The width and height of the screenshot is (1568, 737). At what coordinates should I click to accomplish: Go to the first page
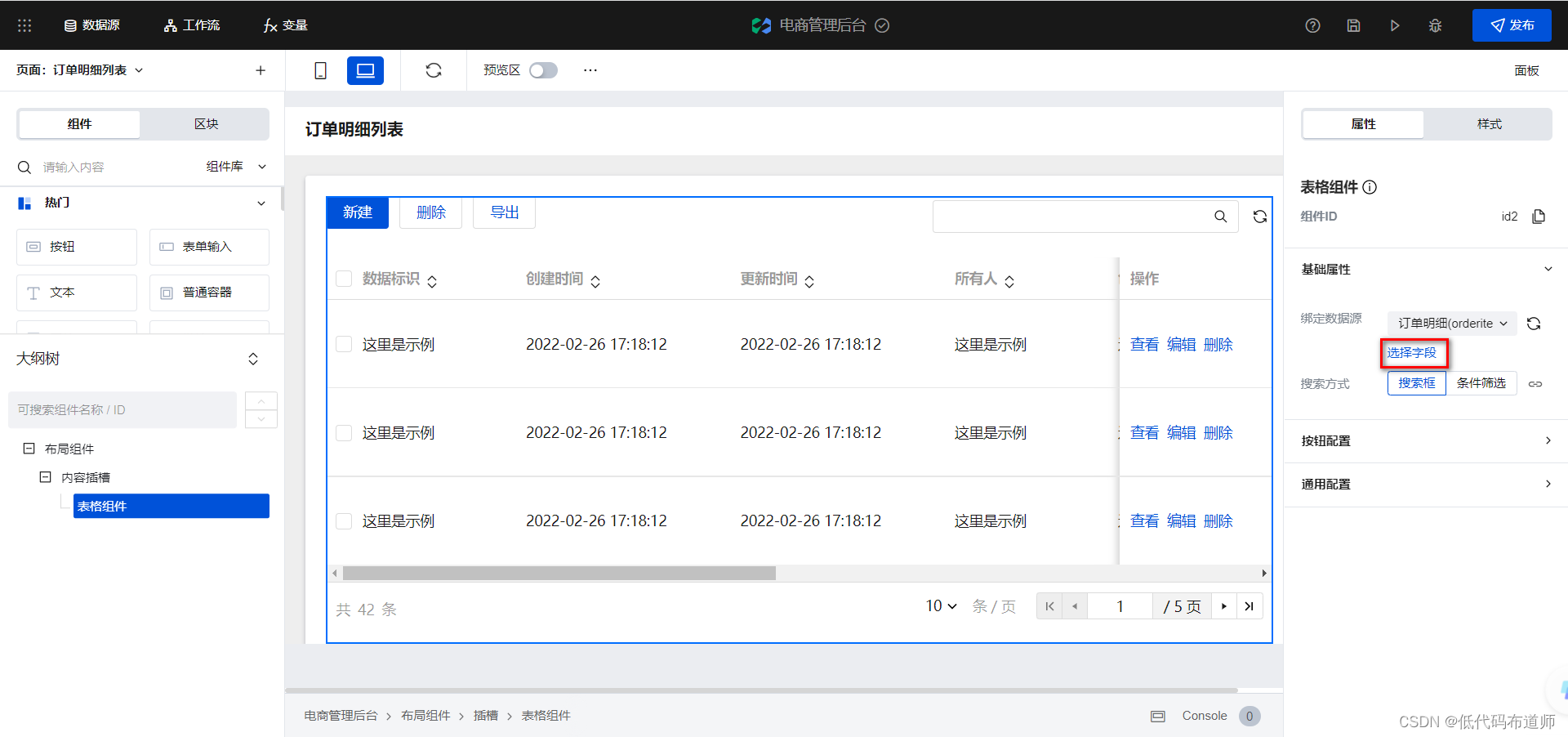pos(1049,606)
